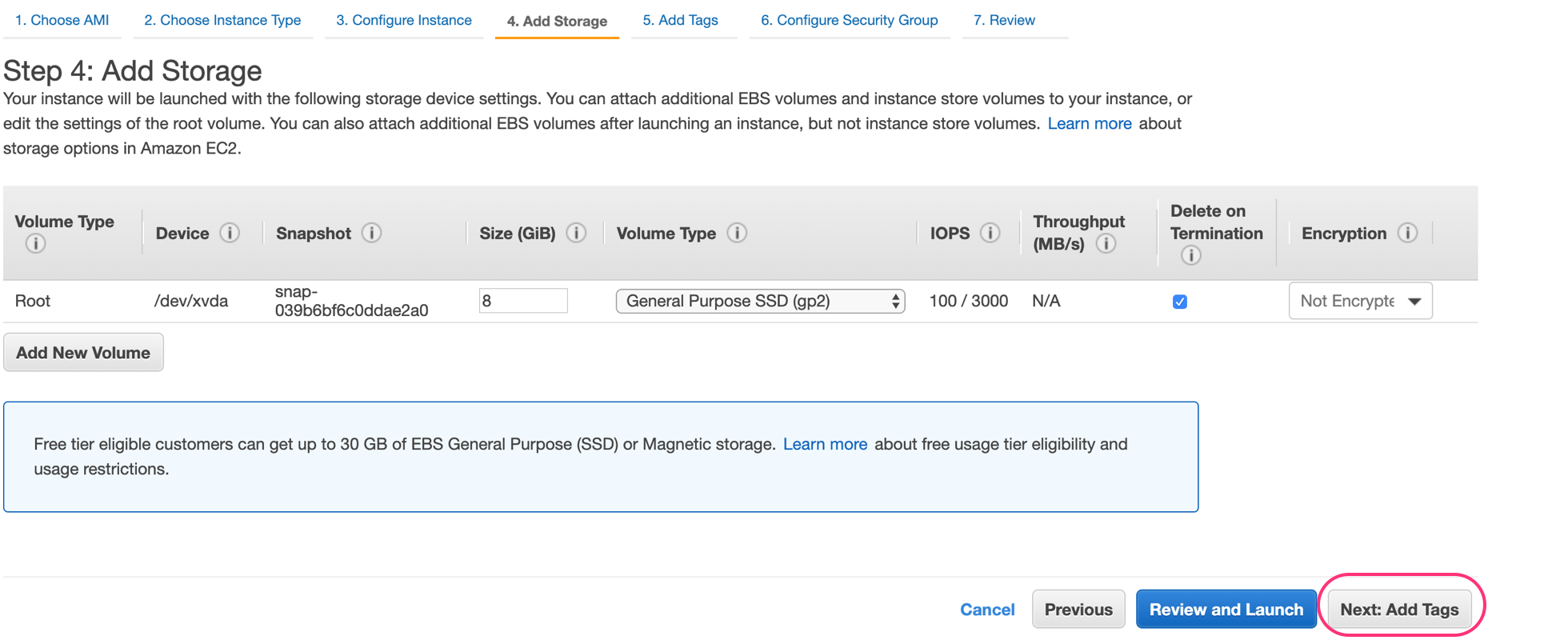Expand the Not Encrypted dropdown

click(x=1360, y=301)
